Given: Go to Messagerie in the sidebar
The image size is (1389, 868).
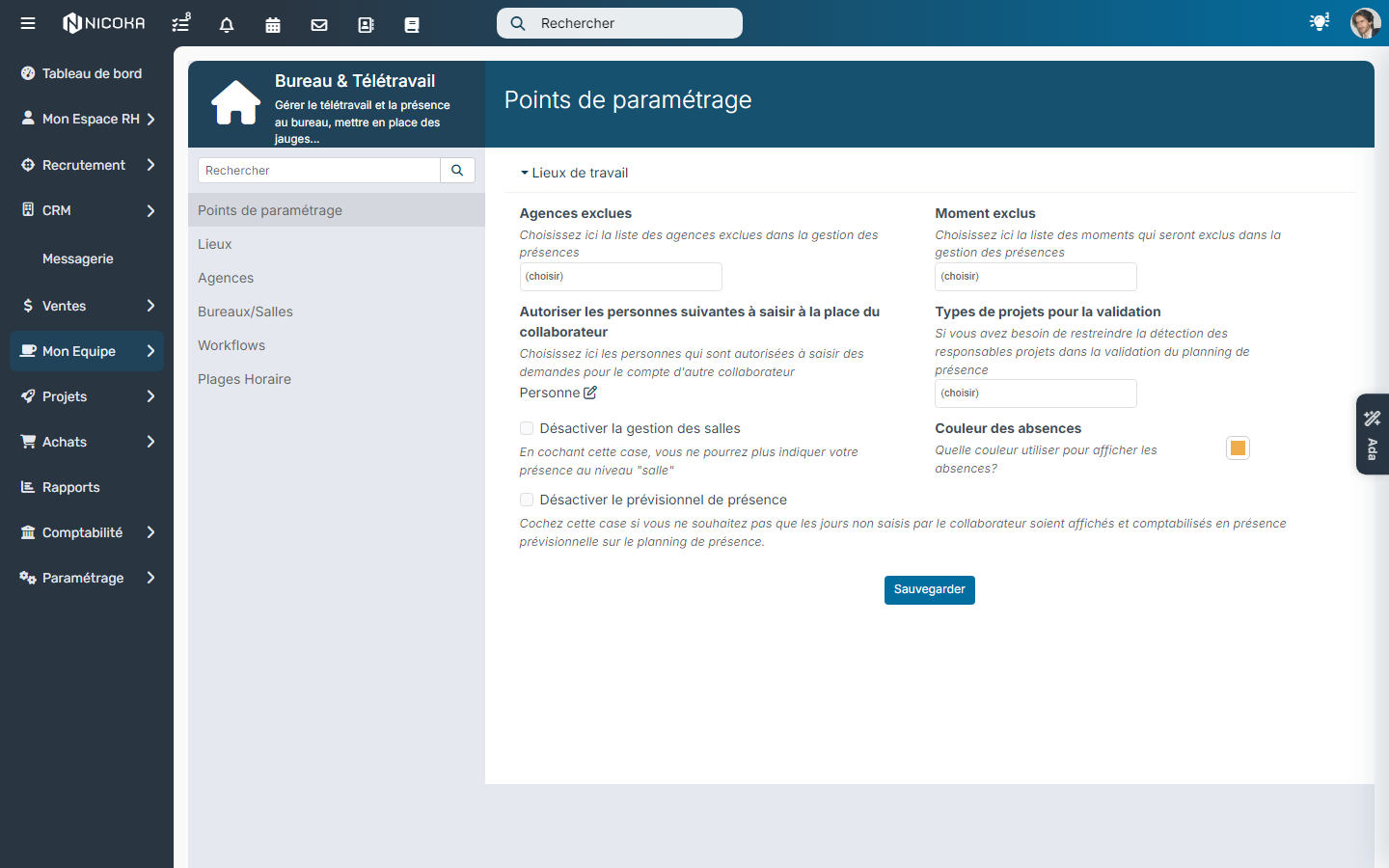Looking at the screenshot, I should pyautogui.click(x=78, y=258).
